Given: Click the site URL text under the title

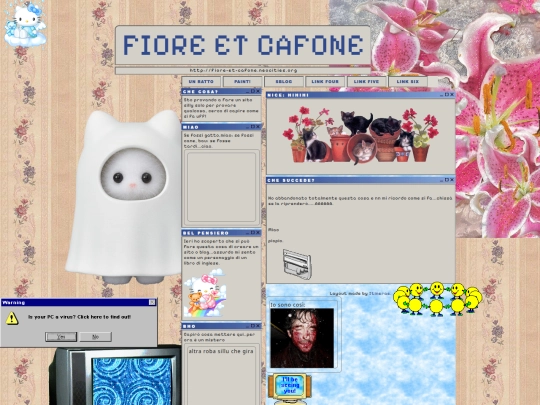Looking at the screenshot, I should pyautogui.click(x=243, y=71).
